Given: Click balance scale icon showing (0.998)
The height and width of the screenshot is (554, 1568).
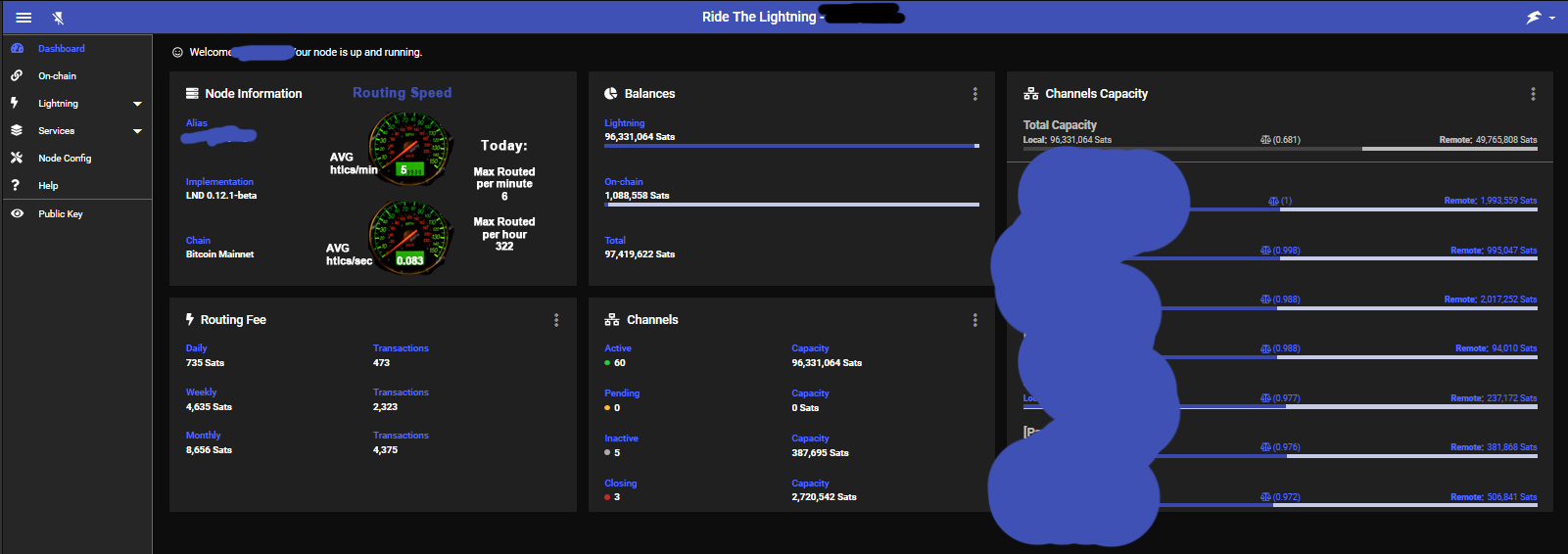Looking at the screenshot, I should pyautogui.click(x=1265, y=251).
